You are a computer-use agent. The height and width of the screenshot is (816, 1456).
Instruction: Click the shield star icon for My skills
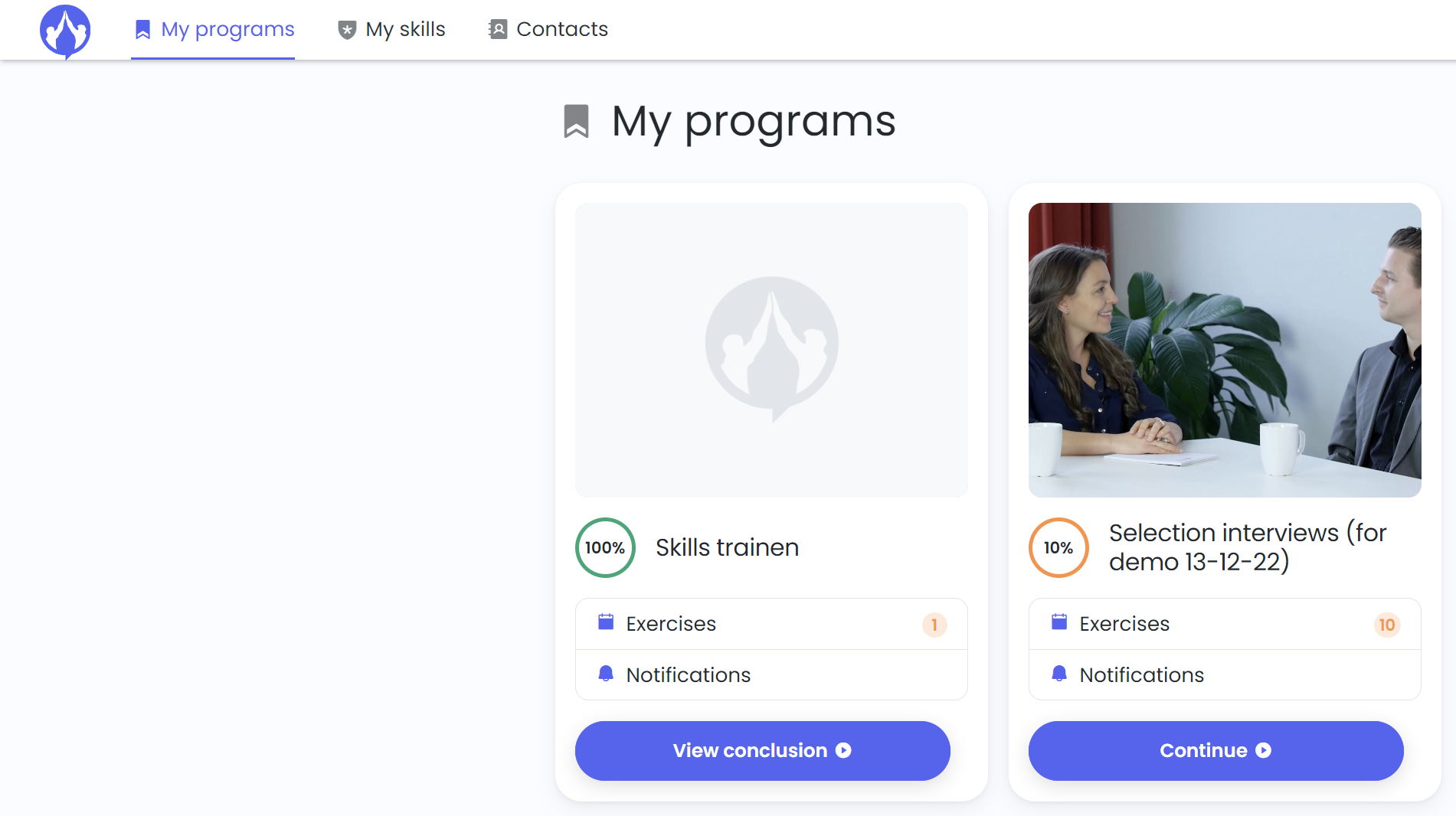click(347, 30)
